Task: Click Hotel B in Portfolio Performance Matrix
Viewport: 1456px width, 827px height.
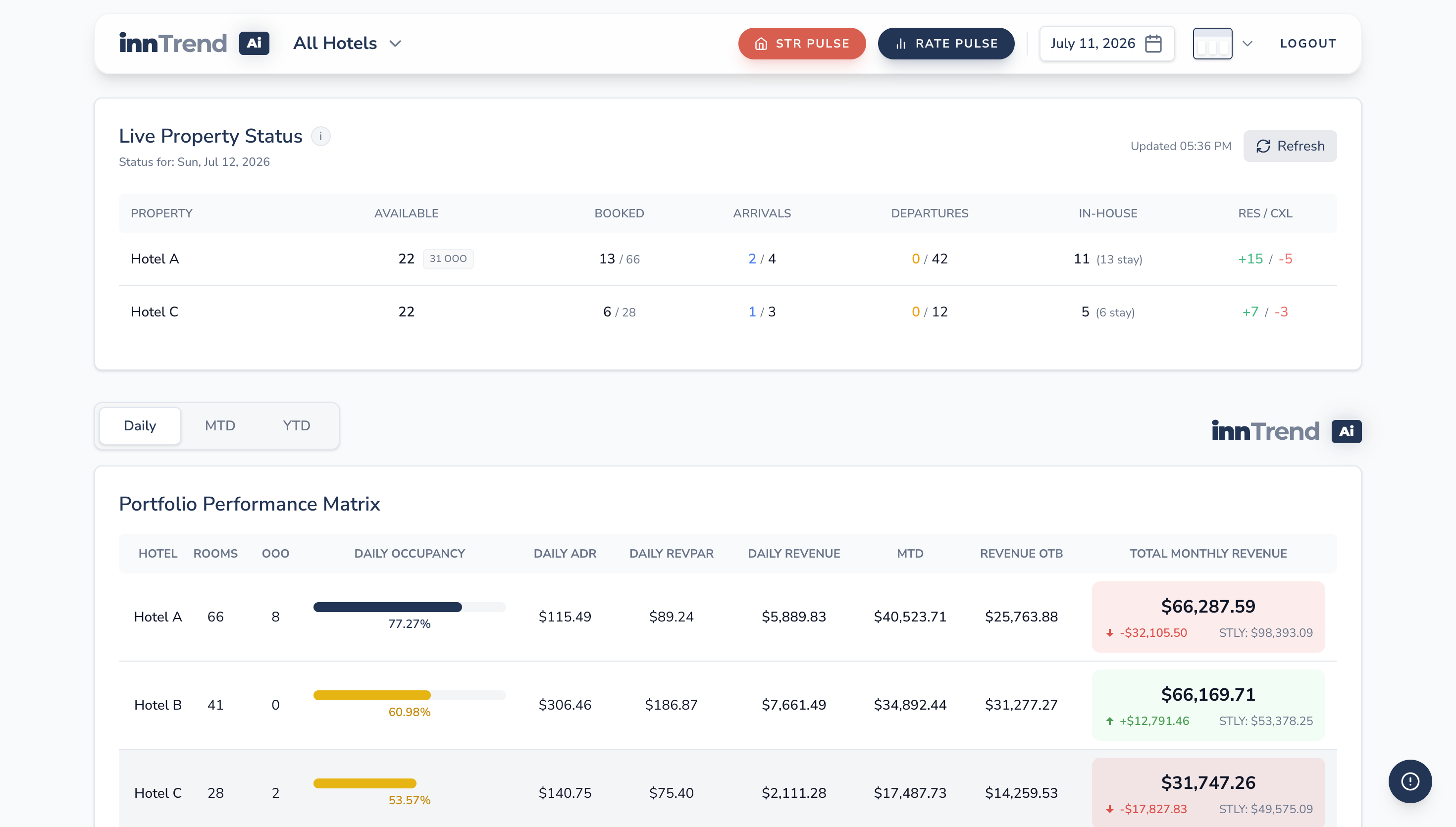Action: pos(157,704)
